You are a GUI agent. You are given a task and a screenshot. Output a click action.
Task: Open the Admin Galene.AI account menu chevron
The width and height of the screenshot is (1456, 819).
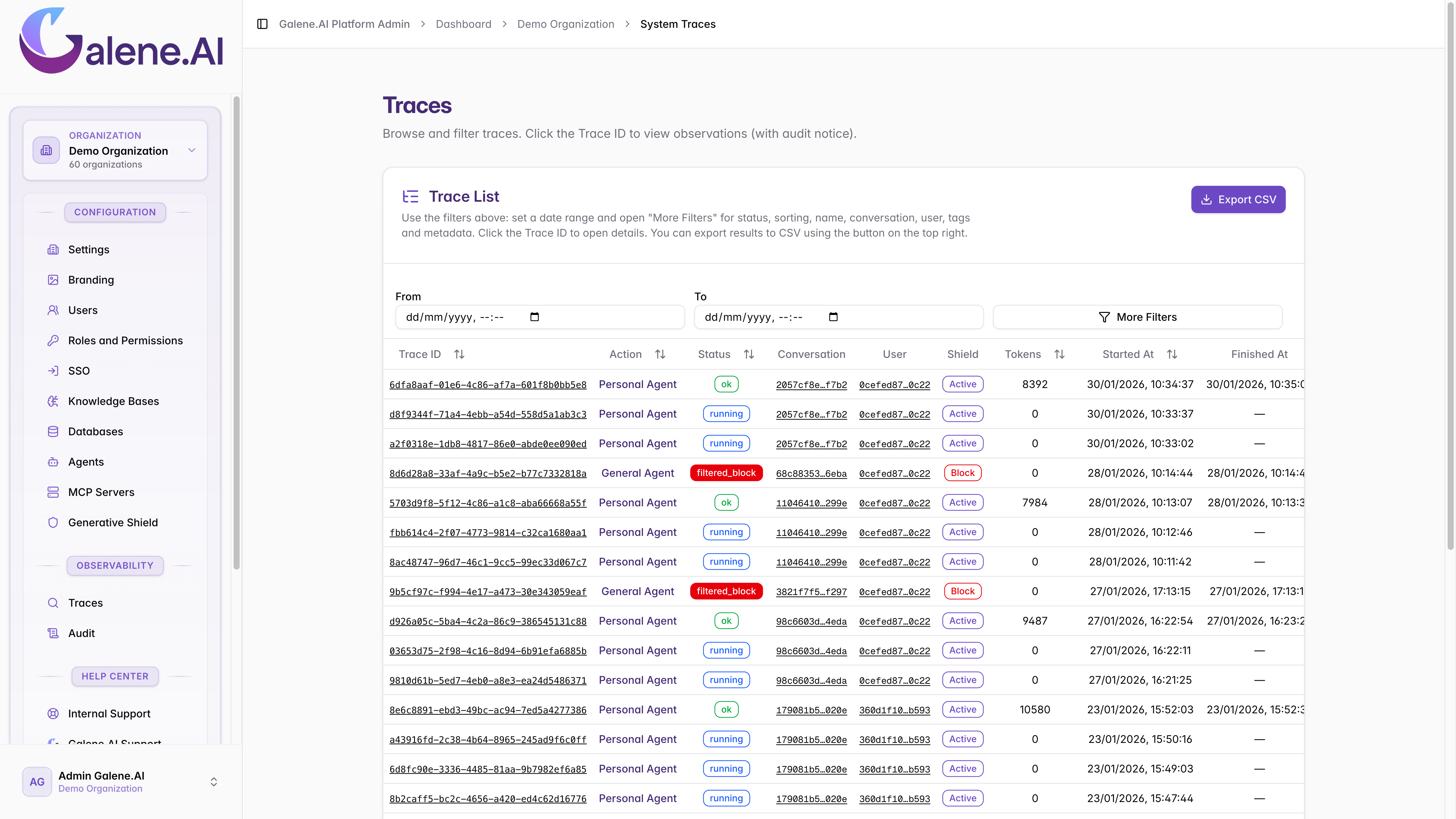pos(214,782)
